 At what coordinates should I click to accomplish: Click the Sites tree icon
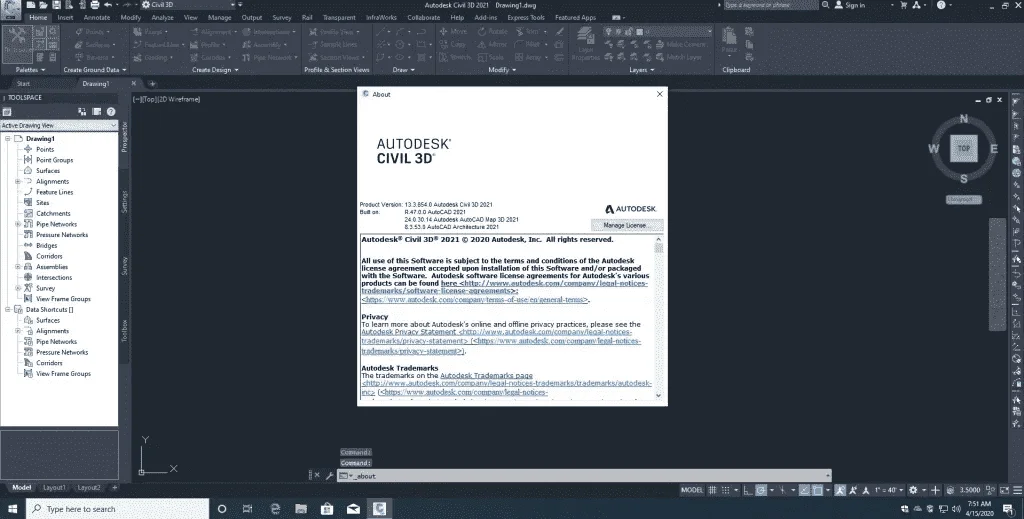(28, 202)
